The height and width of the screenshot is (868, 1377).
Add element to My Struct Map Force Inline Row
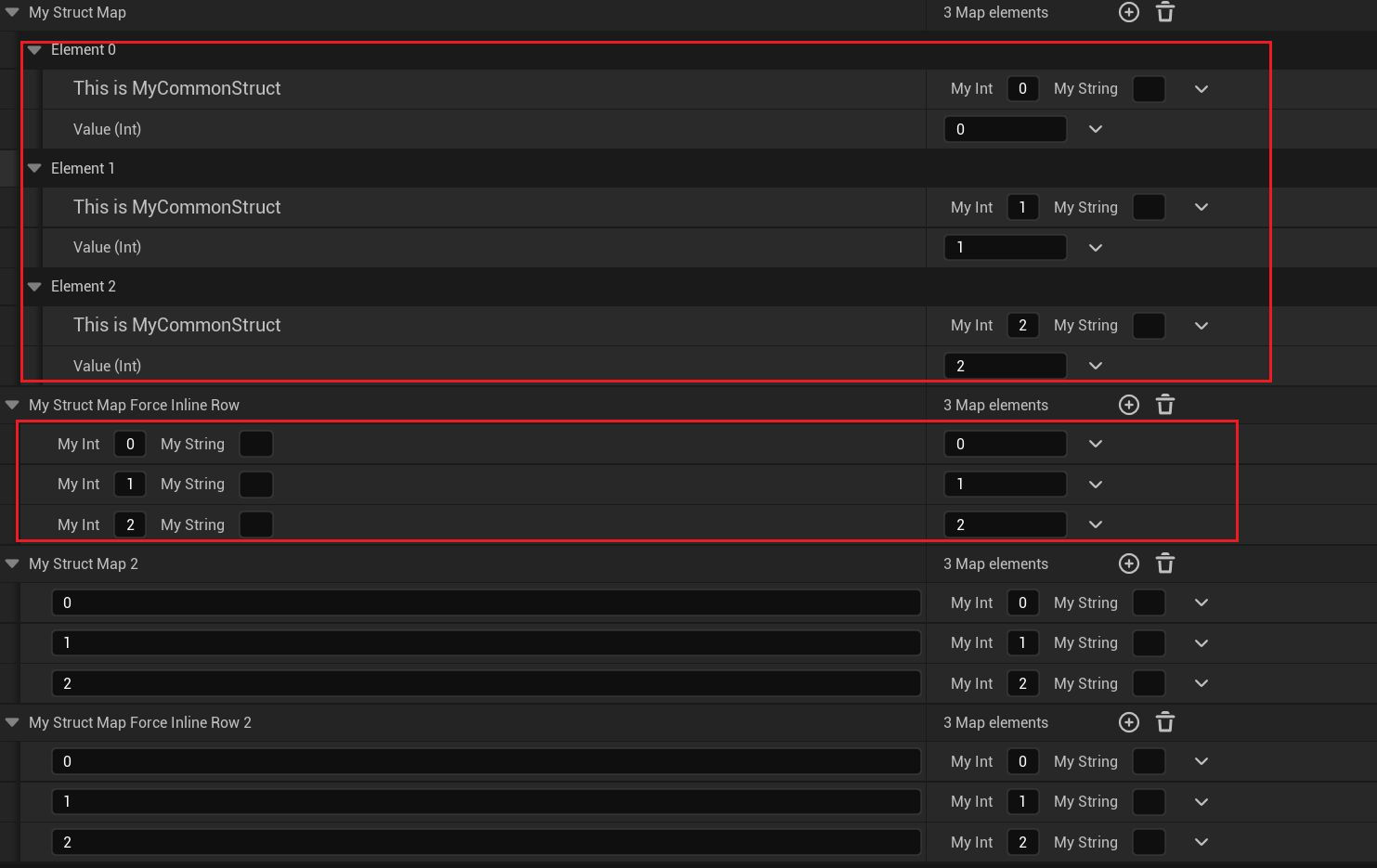coord(1128,405)
